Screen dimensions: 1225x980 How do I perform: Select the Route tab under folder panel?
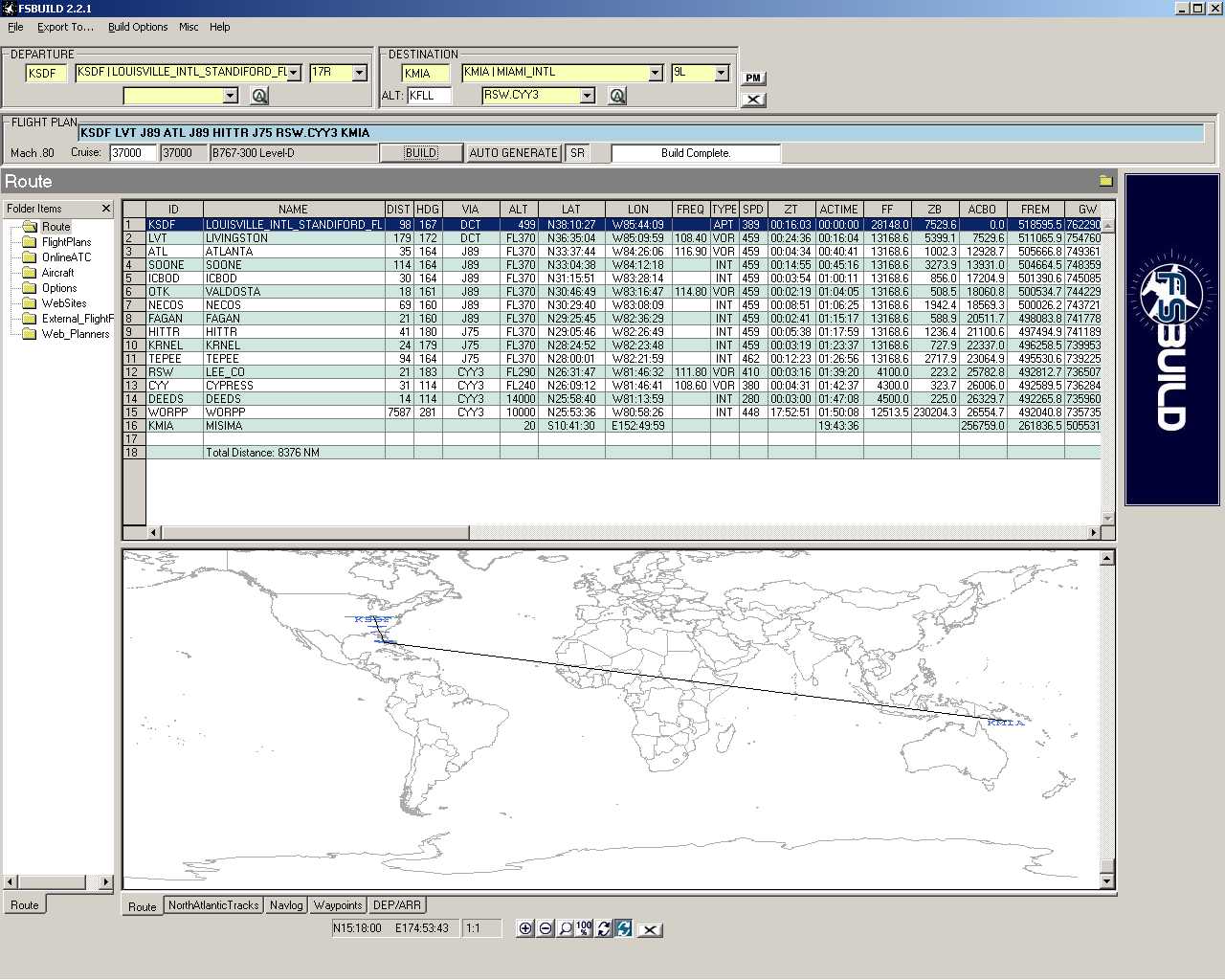[25, 905]
